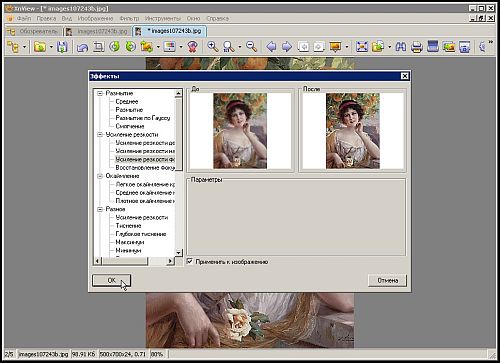Click the landscape picture icon right of scanner
The image size is (500, 363).
tap(449, 47)
